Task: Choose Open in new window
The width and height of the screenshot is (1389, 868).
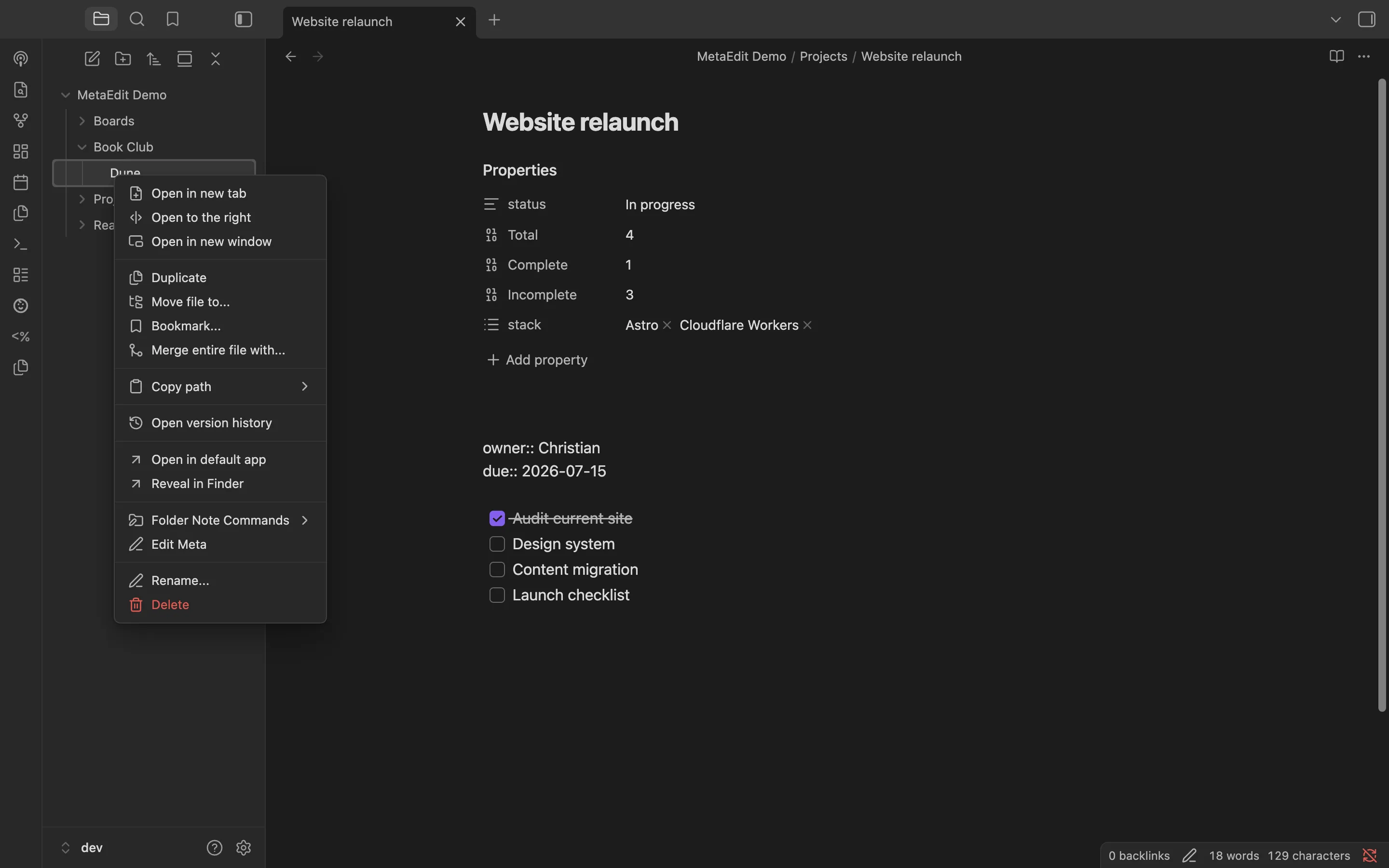Action: coord(220,242)
